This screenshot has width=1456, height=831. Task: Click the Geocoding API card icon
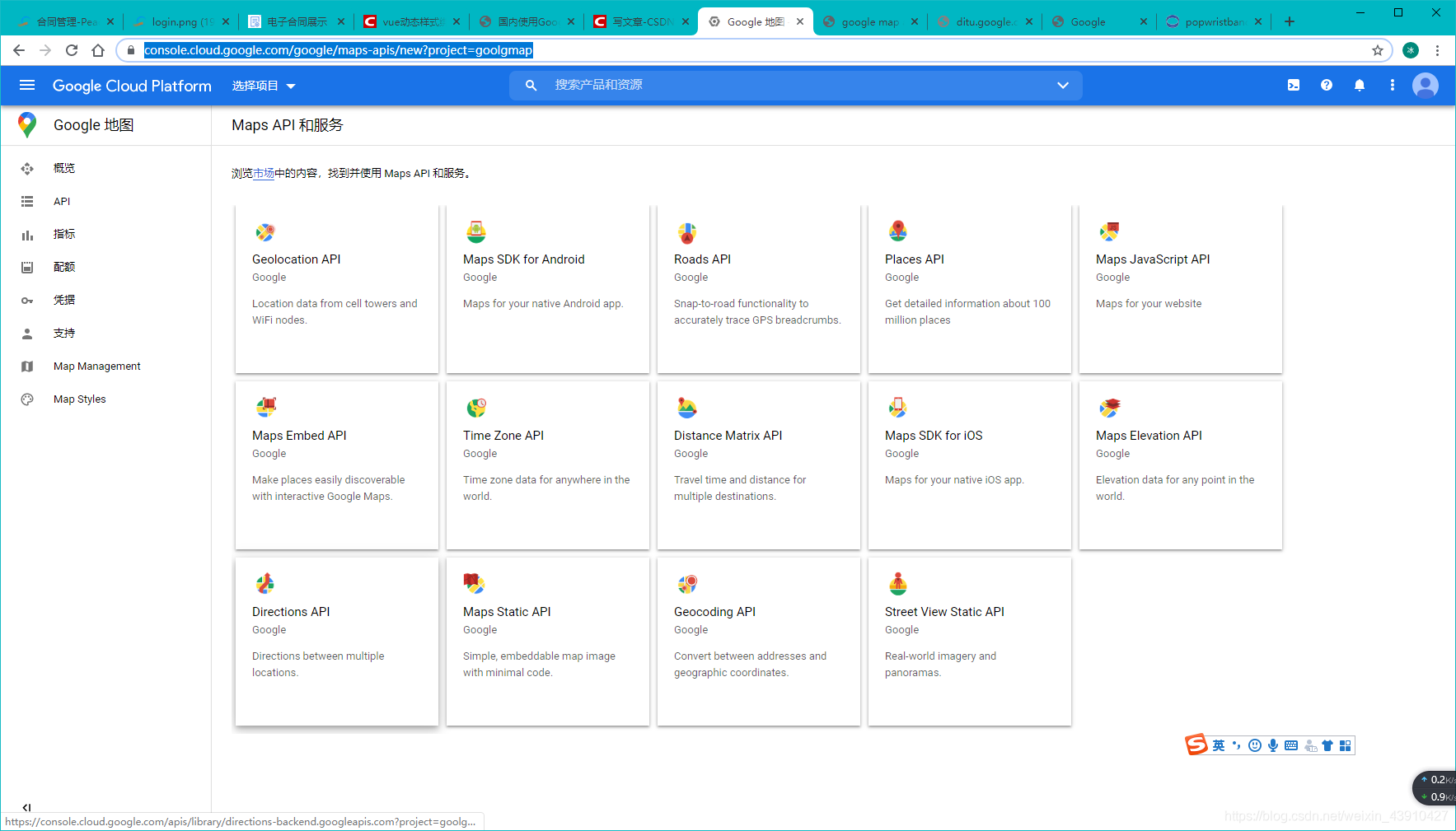(687, 584)
